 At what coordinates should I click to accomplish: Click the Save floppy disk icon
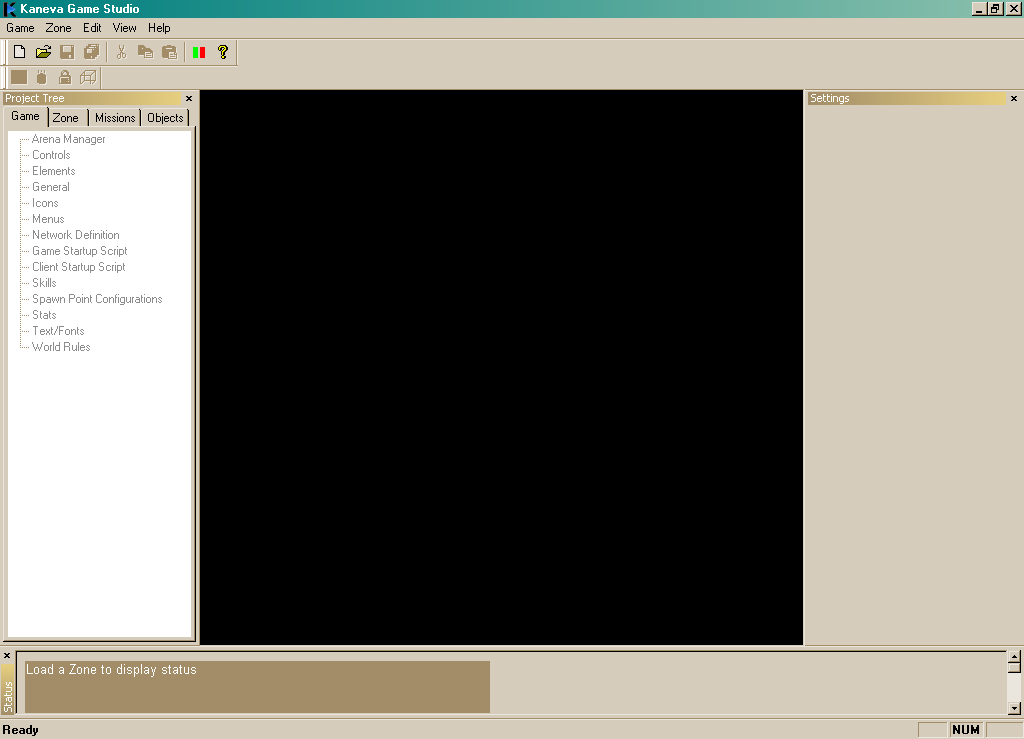[x=67, y=52]
